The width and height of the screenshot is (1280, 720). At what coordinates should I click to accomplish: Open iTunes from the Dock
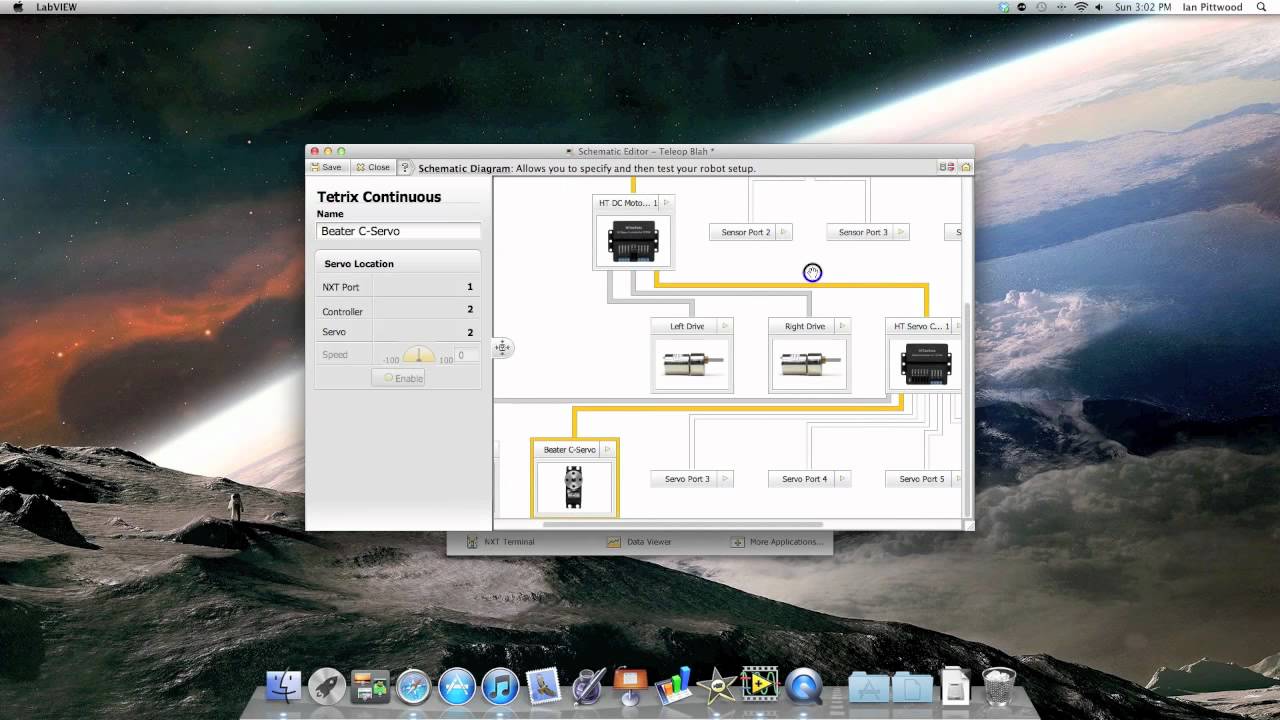pyautogui.click(x=500, y=687)
